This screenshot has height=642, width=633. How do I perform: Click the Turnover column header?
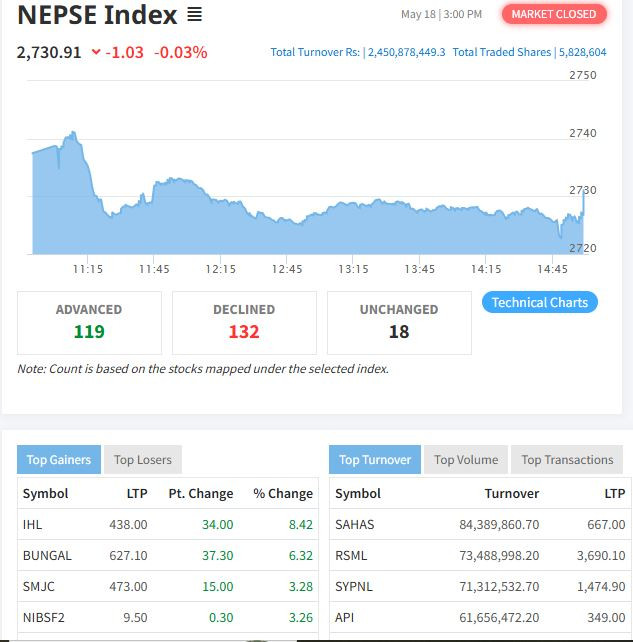[x=512, y=493]
